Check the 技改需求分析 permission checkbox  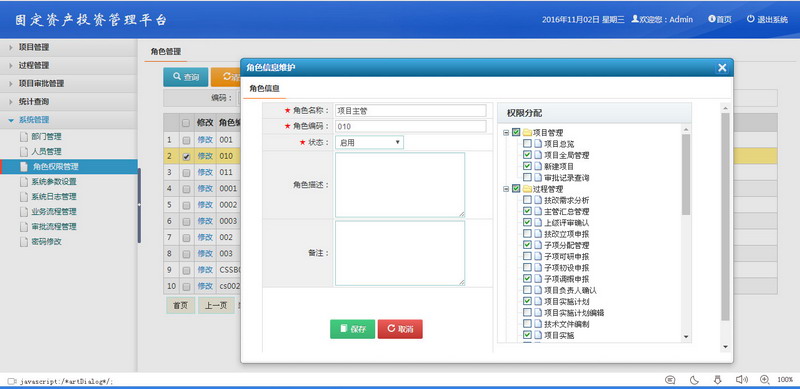(528, 200)
